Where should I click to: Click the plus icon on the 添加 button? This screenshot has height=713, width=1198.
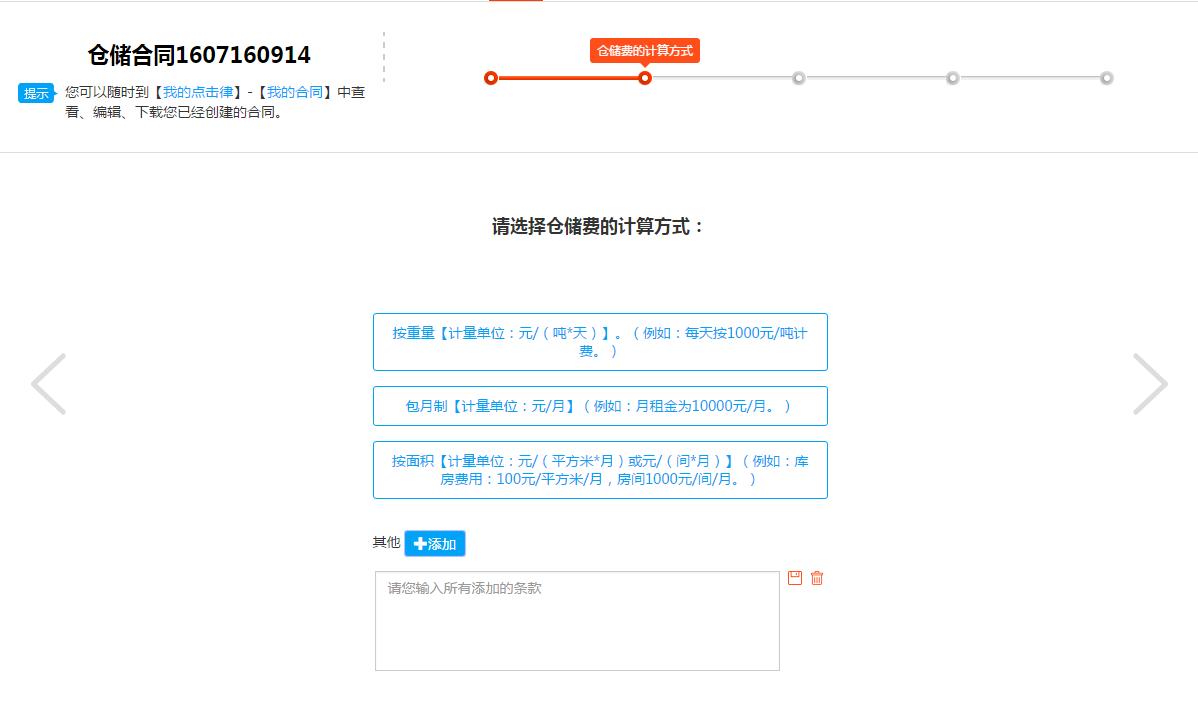420,543
